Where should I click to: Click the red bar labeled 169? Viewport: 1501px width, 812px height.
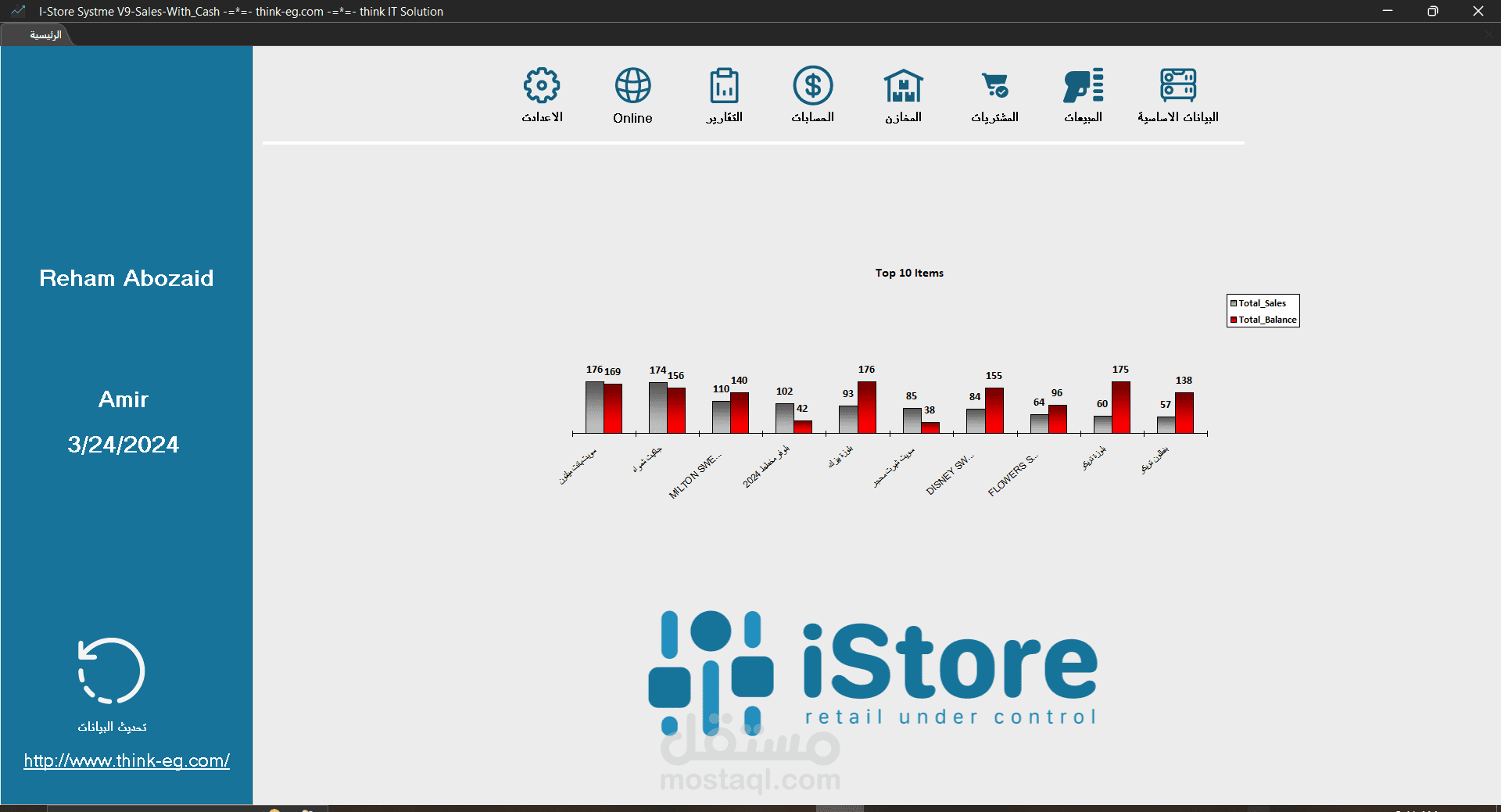click(613, 408)
